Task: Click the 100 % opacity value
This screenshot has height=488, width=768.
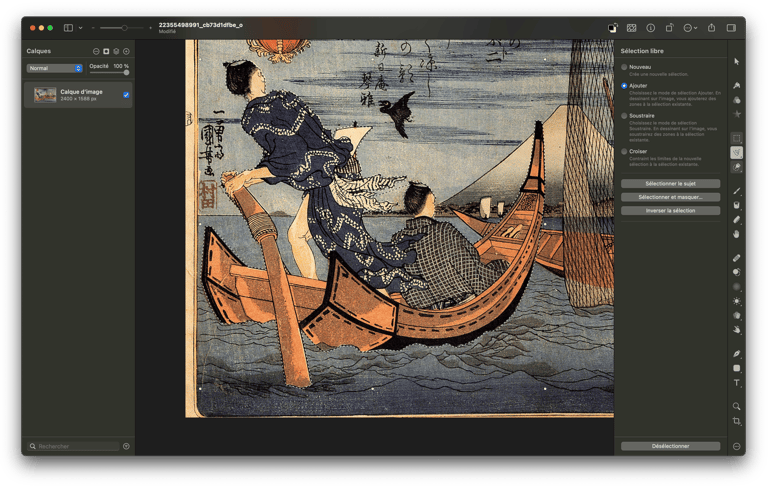Action: (x=121, y=66)
